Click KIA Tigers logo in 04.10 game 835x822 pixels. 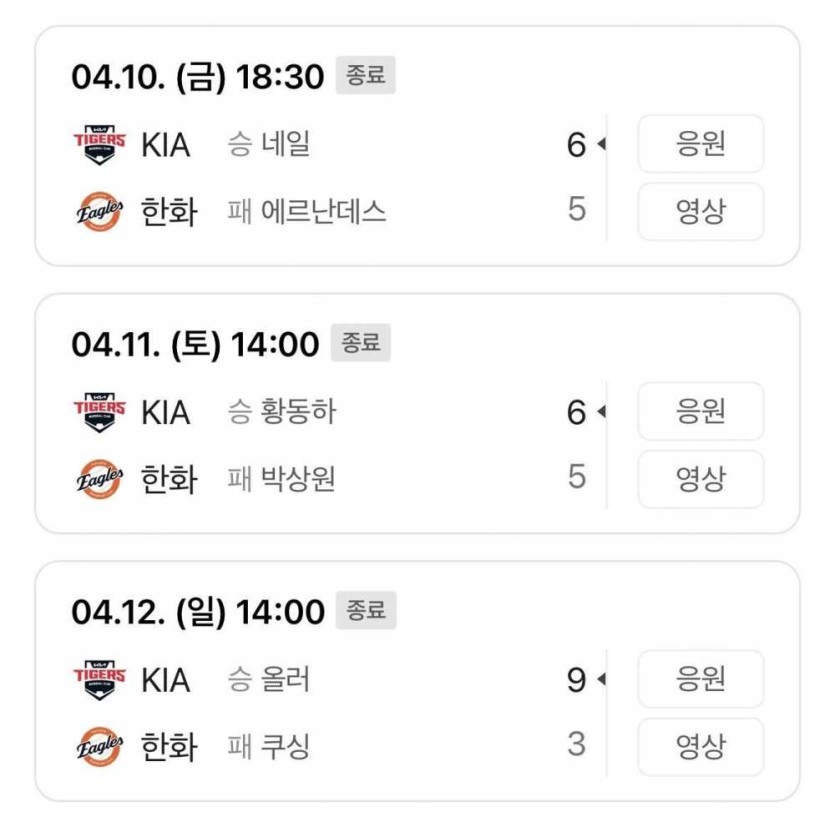point(100,144)
